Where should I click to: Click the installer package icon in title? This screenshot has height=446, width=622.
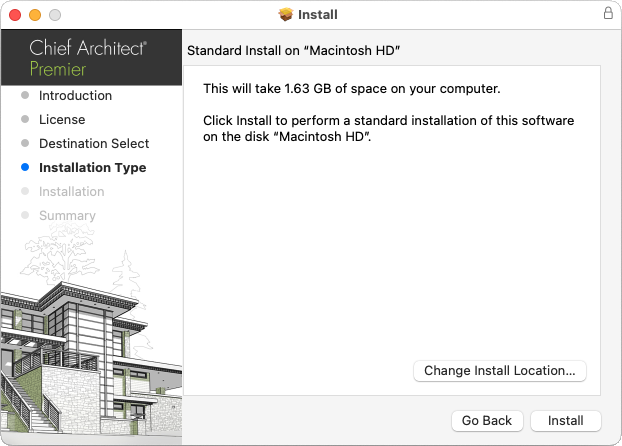[x=286, y=15]
